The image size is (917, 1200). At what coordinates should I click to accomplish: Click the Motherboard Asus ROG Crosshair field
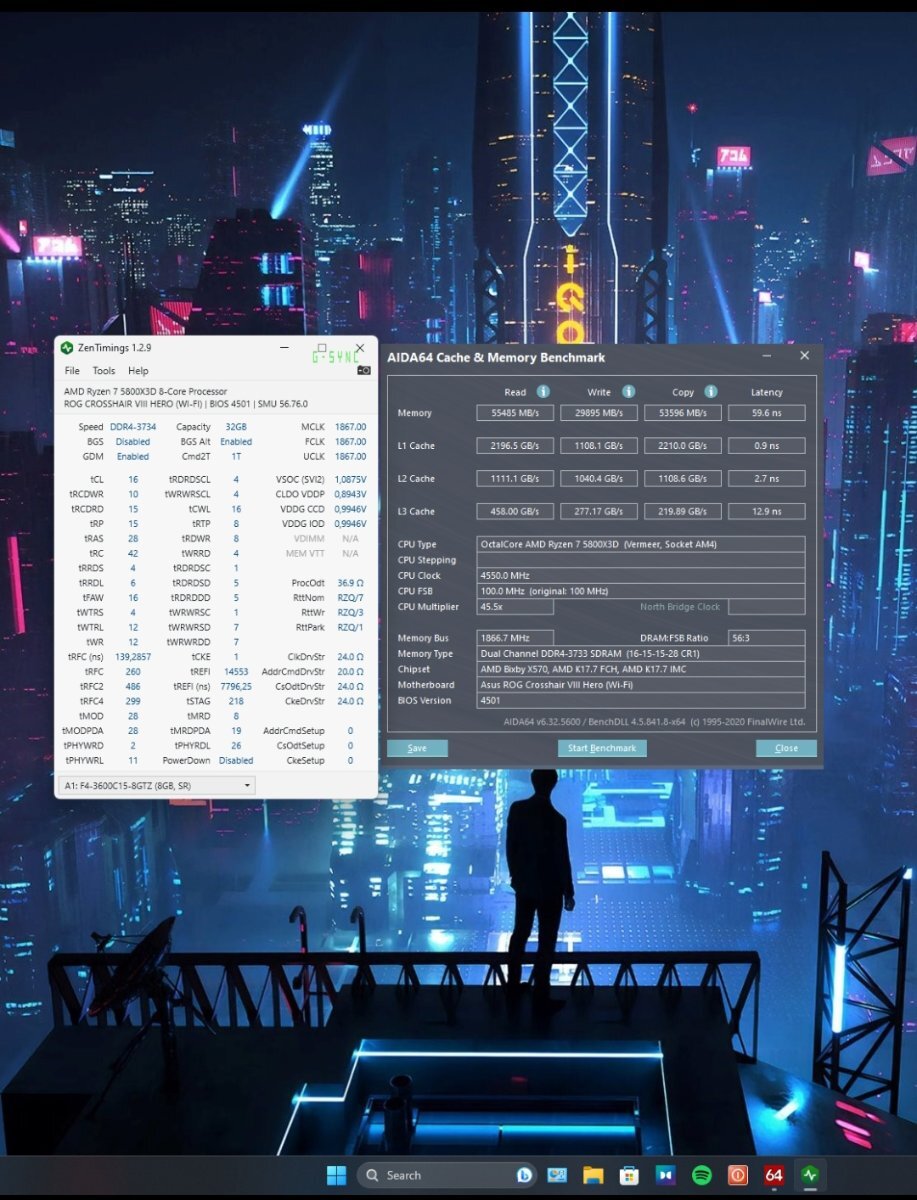tap(641, 685)
